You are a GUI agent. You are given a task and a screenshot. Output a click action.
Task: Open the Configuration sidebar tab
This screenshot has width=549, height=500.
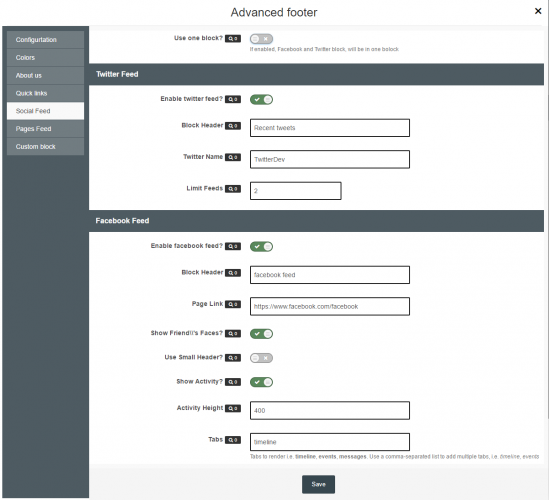[x=45, y=40]
